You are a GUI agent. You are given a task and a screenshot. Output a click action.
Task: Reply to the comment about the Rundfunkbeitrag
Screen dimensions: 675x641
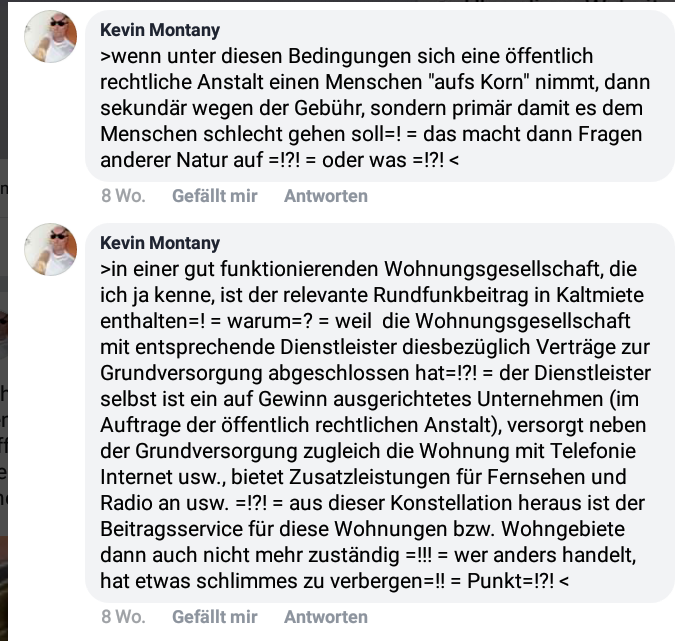click(x=326, y=617)
